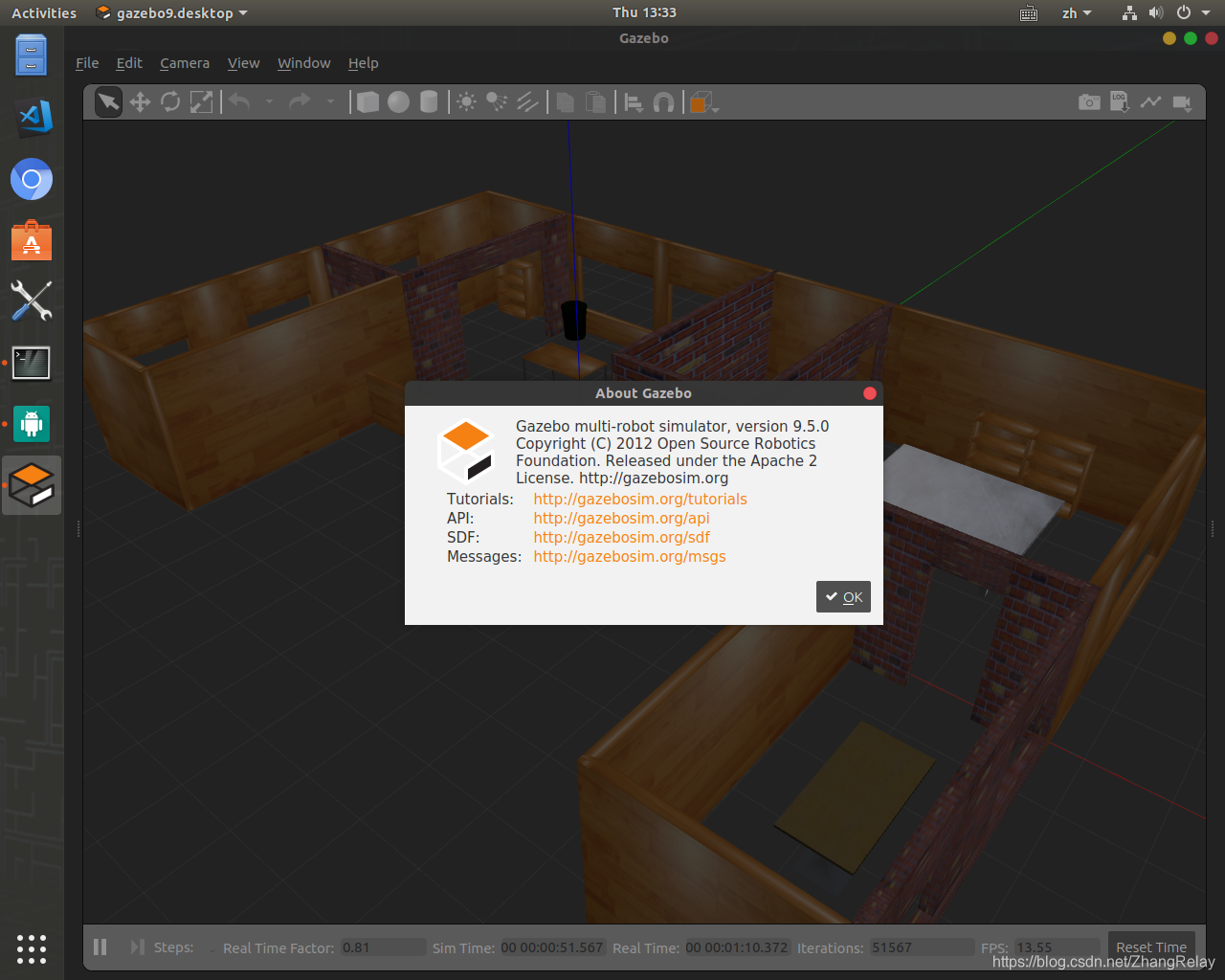Viewport: 1225px width, 980px height.
Task: Click the redo arrow in toolbar
Action: pyautogui.click(x=300, y=101)
